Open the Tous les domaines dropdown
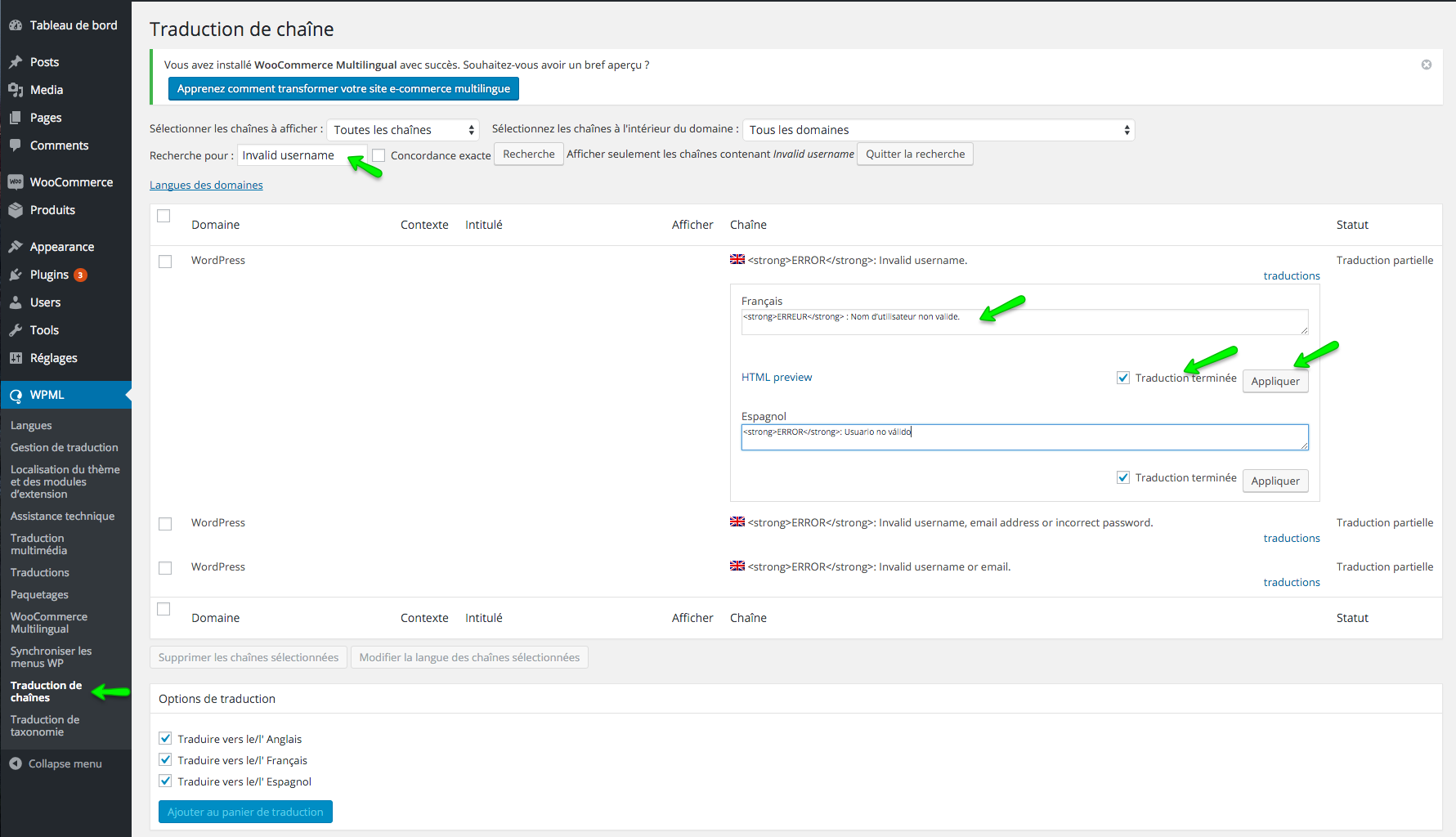The width and height of the screenshot is (1456, 837). coord(938,130)
